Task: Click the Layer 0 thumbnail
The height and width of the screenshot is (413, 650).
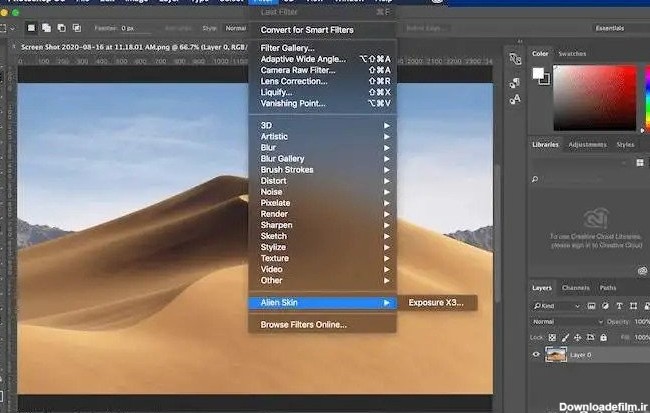Action: coord(555,355)
